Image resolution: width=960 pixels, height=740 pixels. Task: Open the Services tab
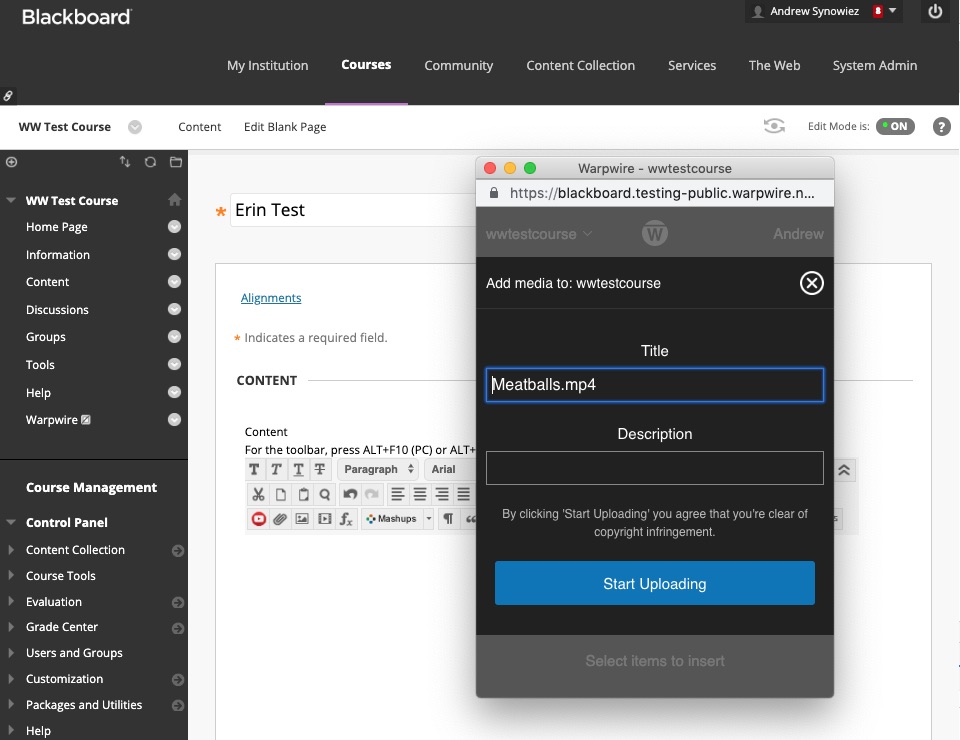tap(692, 65)
